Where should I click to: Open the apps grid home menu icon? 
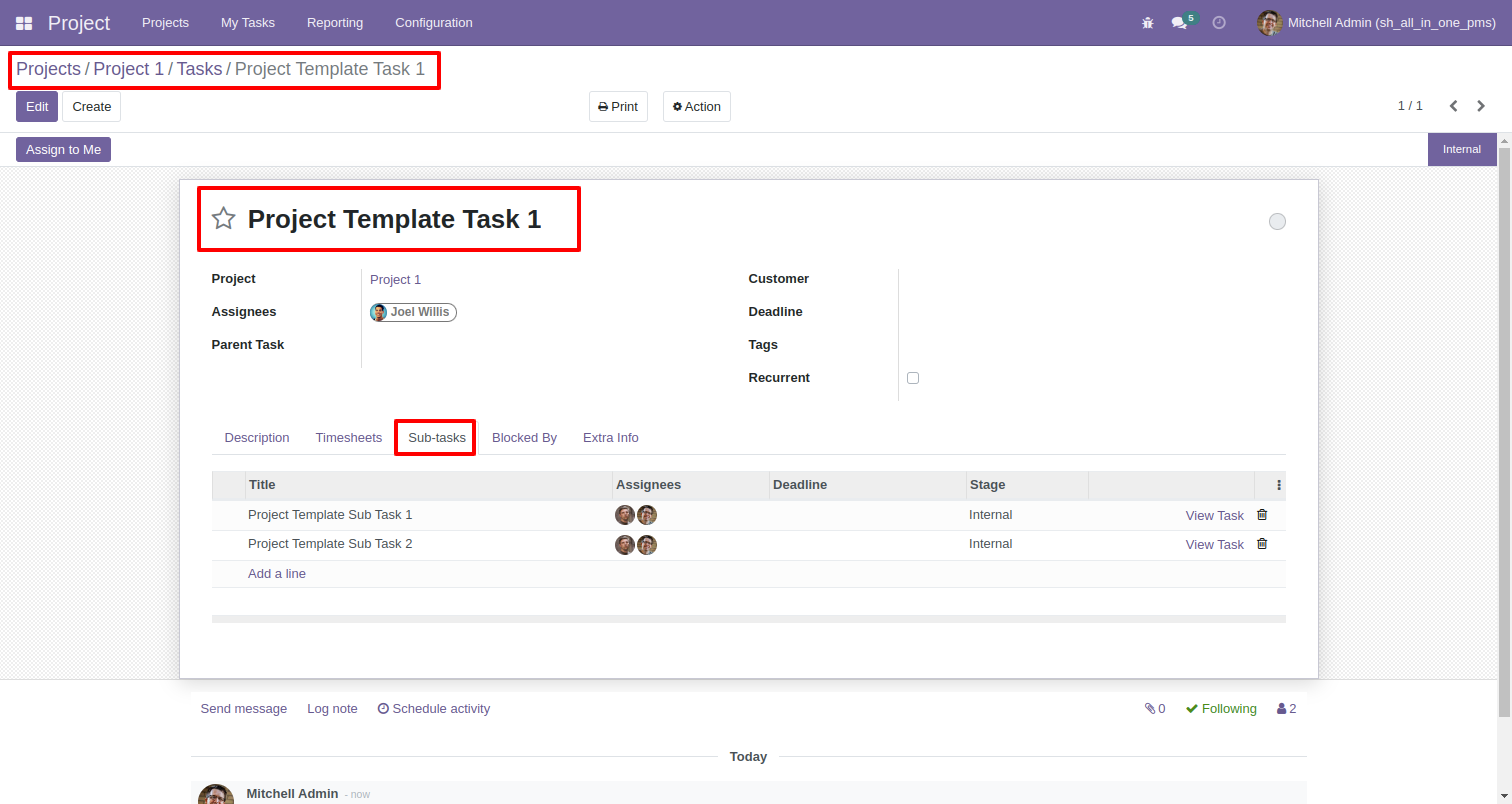tap(24, 22)
